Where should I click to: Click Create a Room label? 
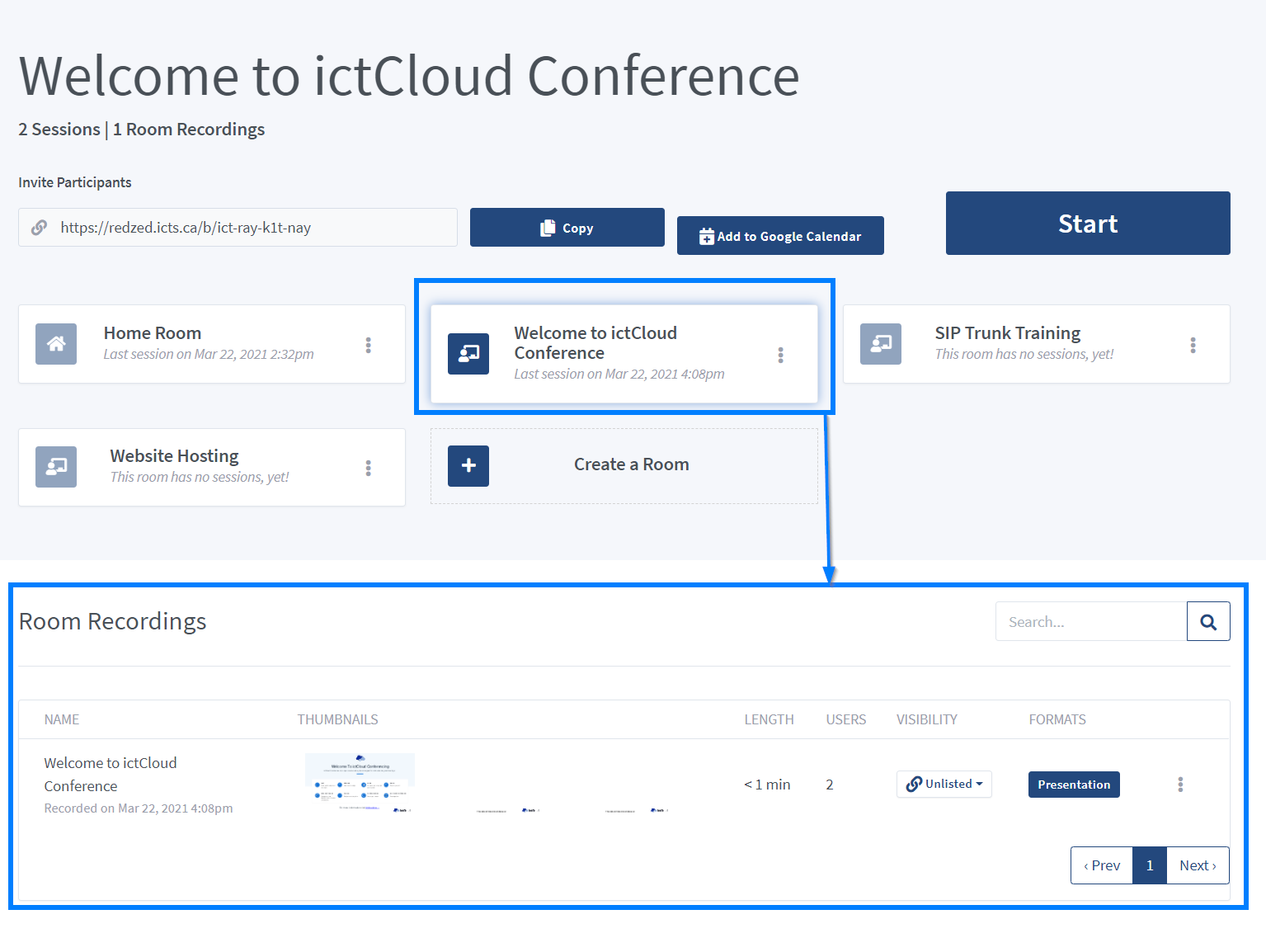click(632, 464)
